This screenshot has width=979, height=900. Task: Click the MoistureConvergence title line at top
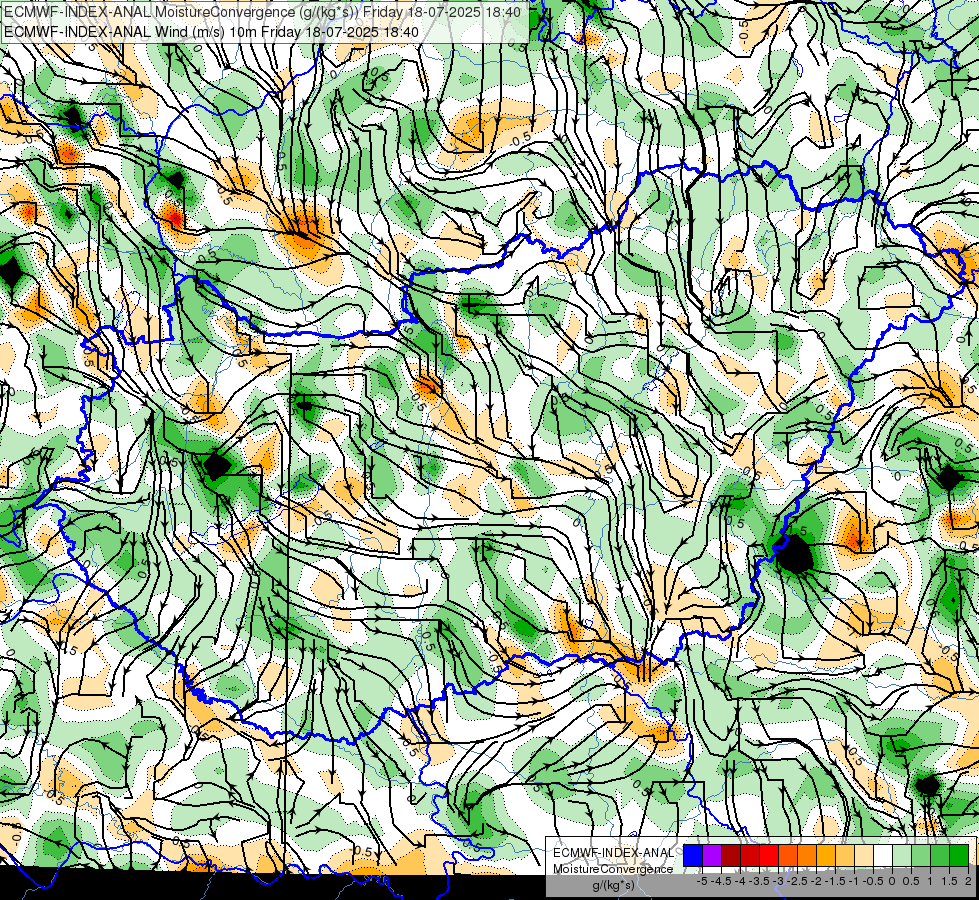[262, 11]
